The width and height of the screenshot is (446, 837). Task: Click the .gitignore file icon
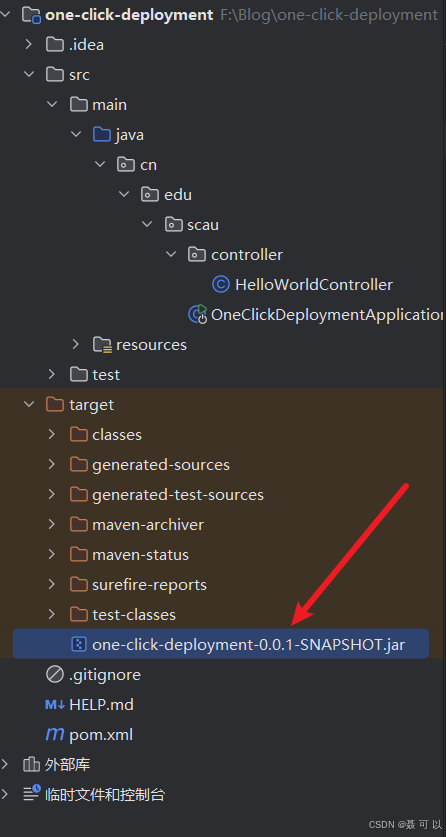point(55,675)
